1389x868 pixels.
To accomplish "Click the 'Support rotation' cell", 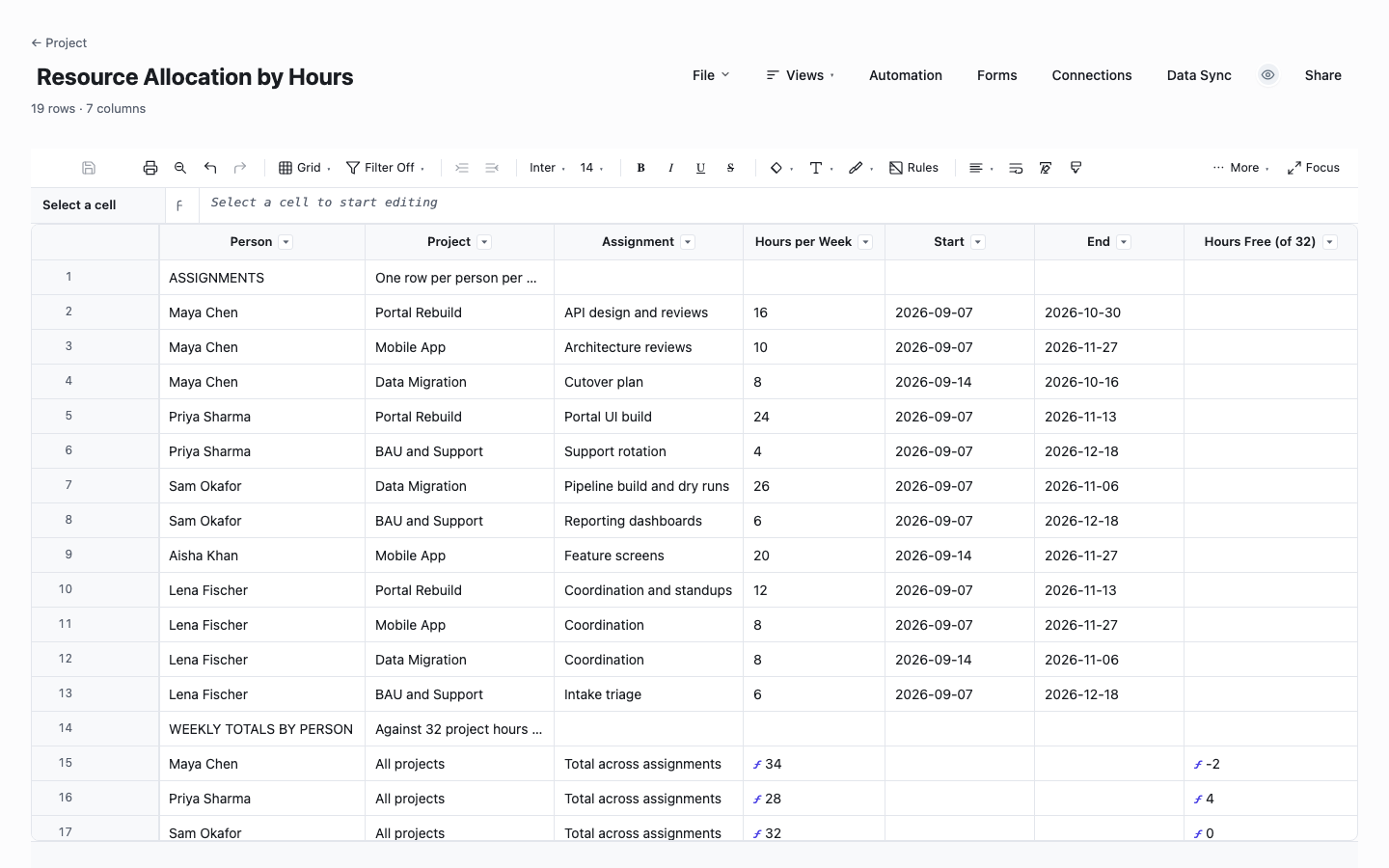I will click(x=649, y=451).
